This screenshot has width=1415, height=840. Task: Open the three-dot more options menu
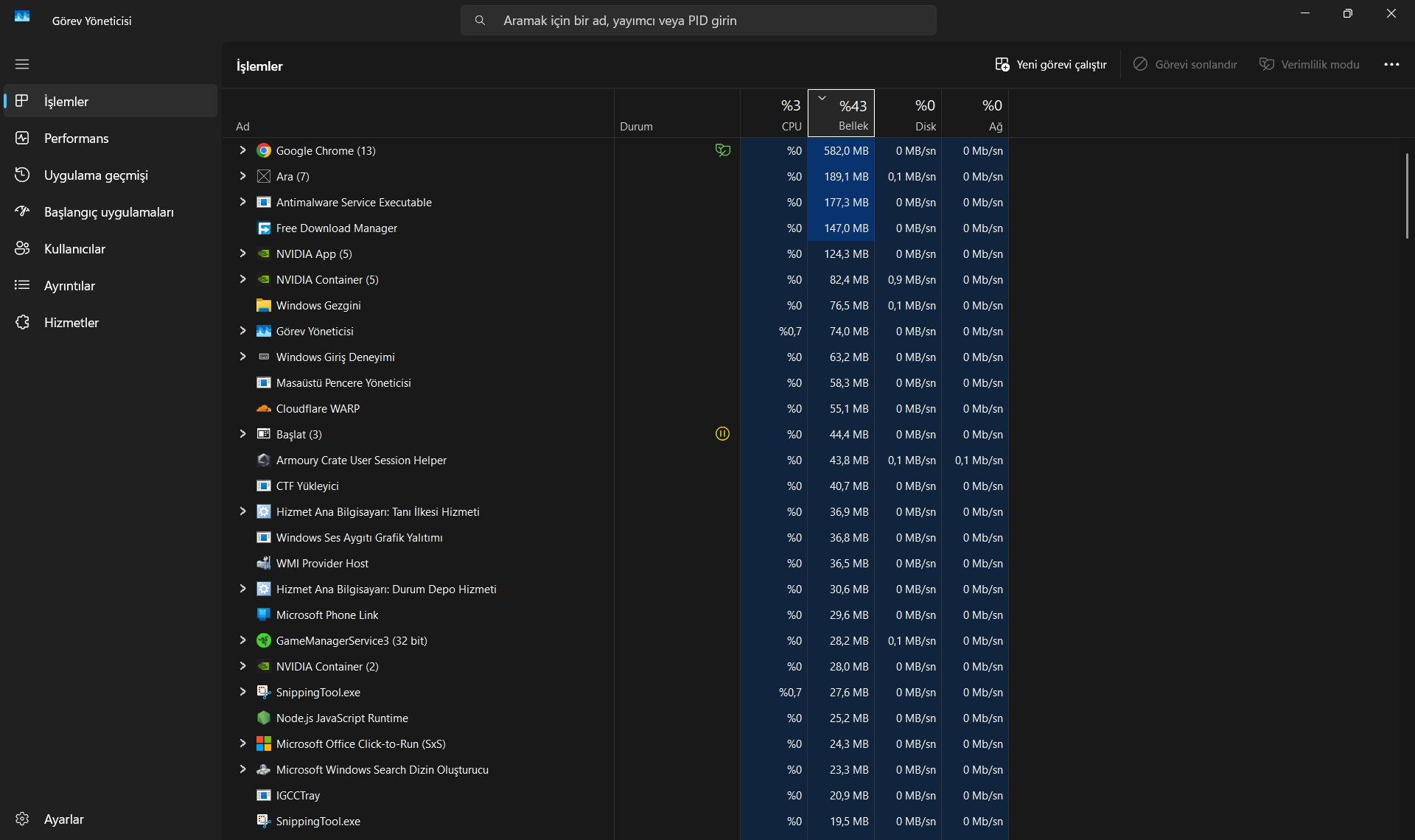click(1391, 65)
